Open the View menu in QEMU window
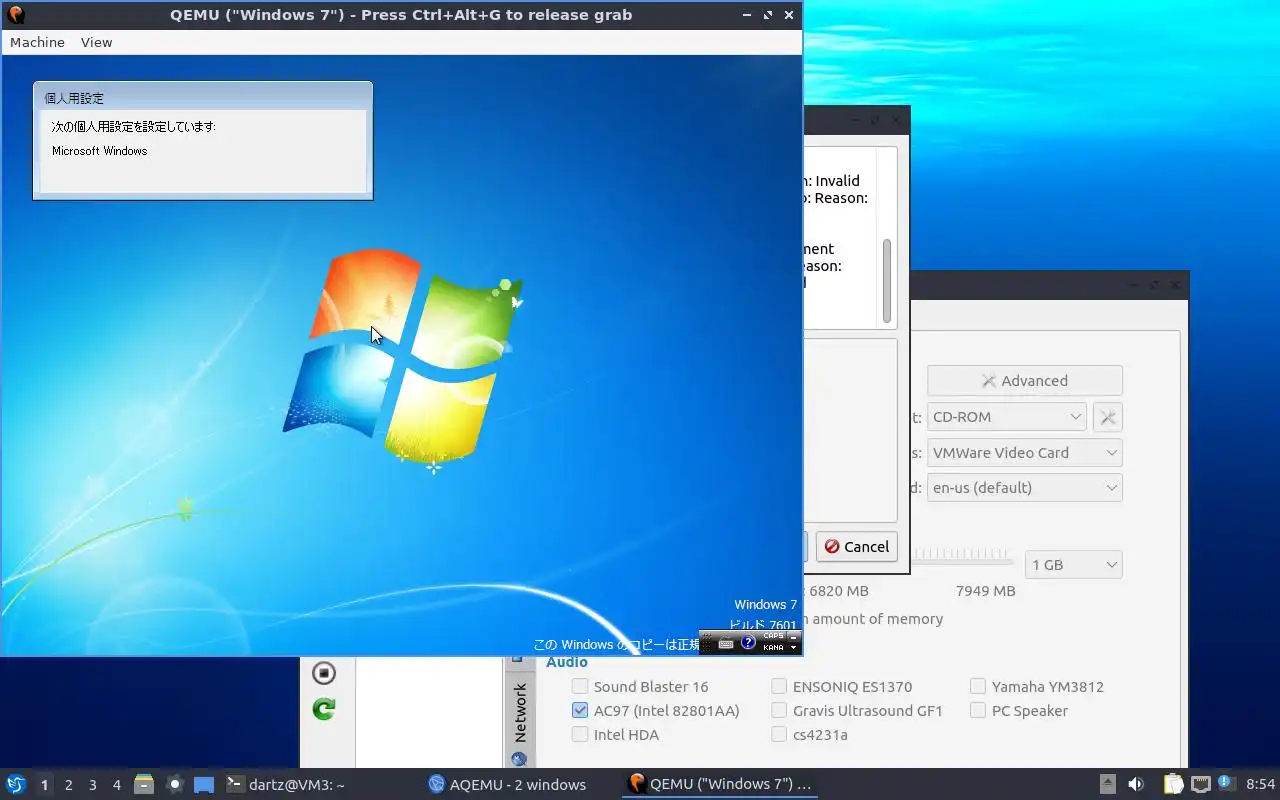Image resolution: width=1280 pixels, height=800 pixels. click(96, 42)
